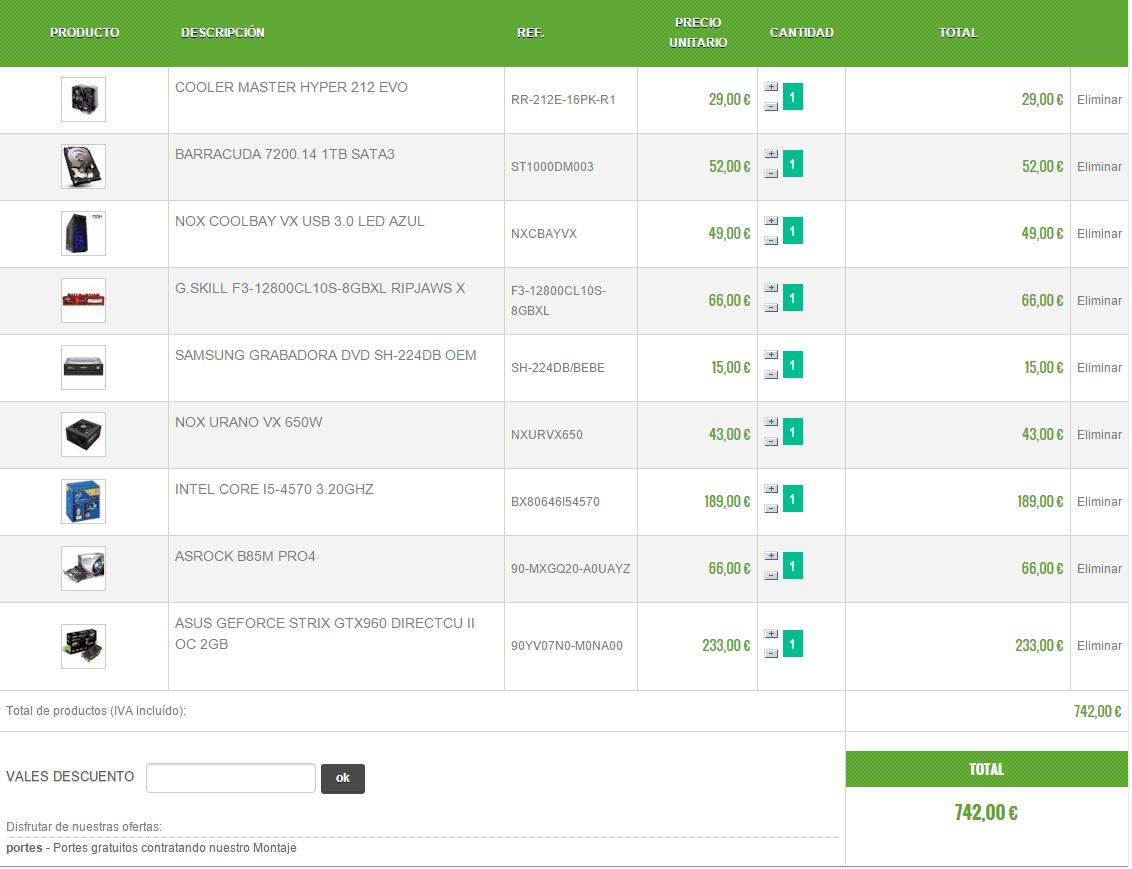This screenshot has width=1132, height=869.
Task: Click the DESCRIPCIÓN column header
Action: [x=222, y=32]
